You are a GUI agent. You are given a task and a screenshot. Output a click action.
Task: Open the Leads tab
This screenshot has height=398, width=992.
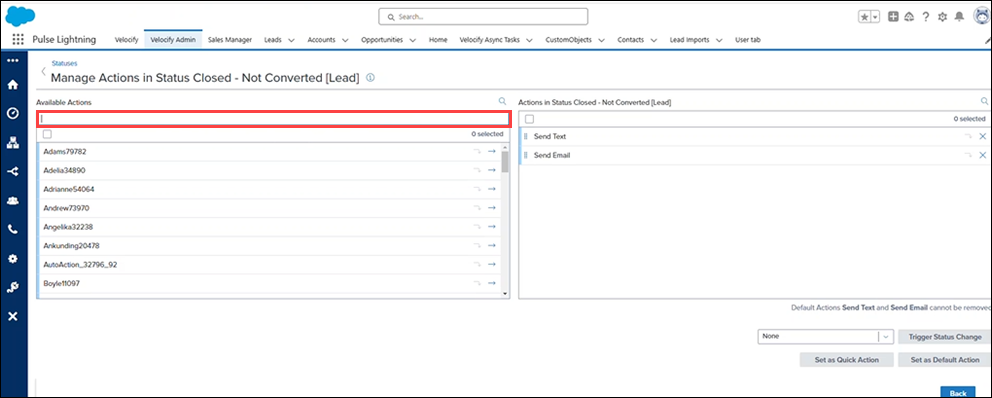(273, 40)
